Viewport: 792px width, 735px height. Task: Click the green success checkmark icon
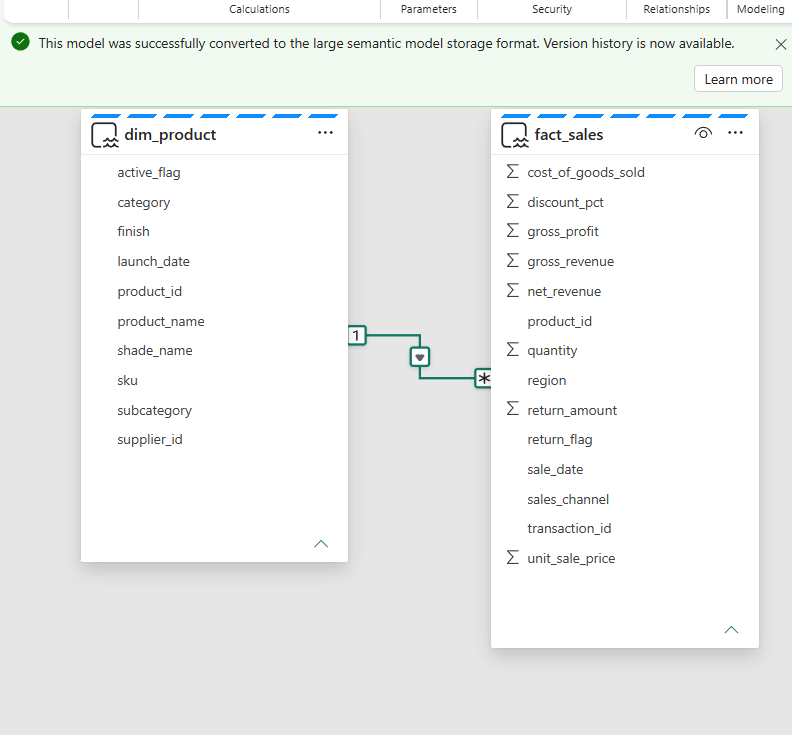(x=21, y=42)
